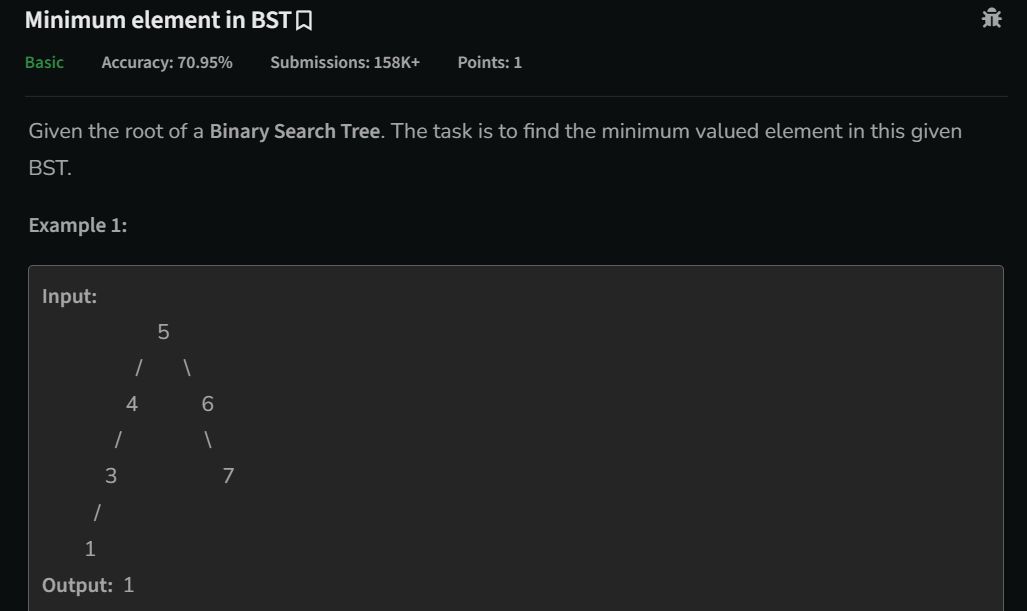
Task: Select the green Basic difficulty label
Action: click(45, 62)
